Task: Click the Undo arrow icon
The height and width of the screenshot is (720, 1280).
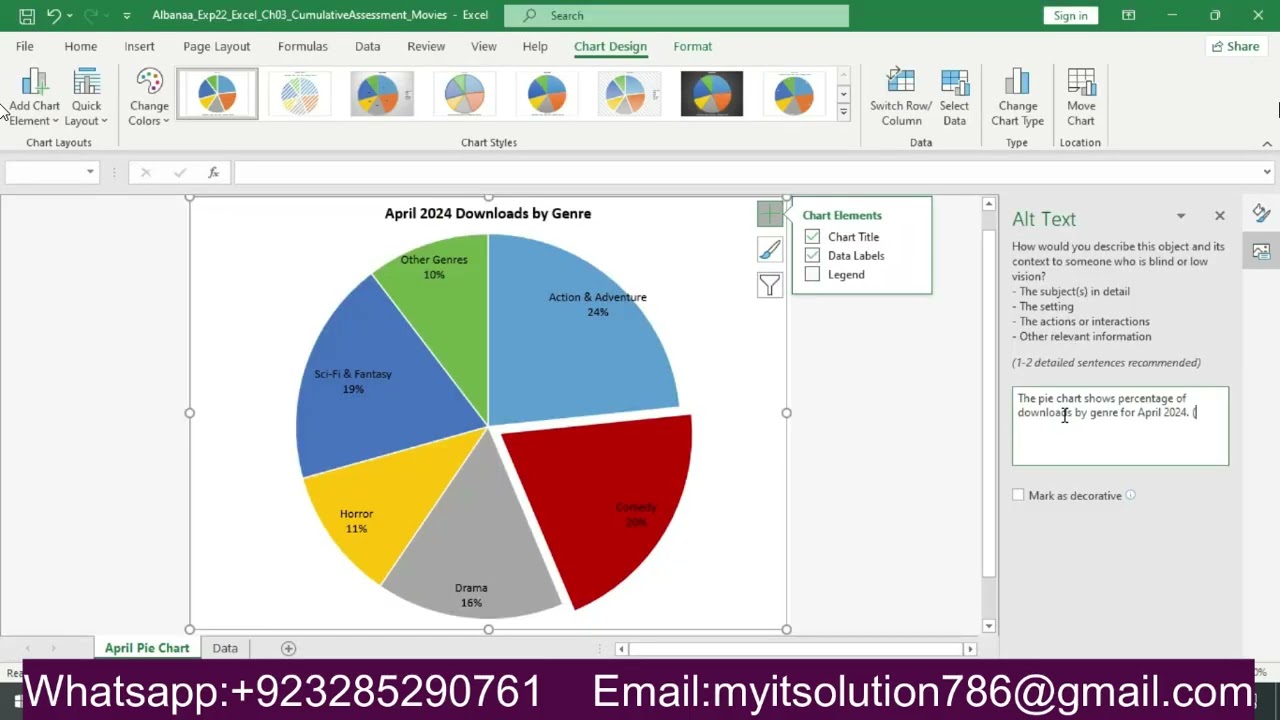Action: 54,15
